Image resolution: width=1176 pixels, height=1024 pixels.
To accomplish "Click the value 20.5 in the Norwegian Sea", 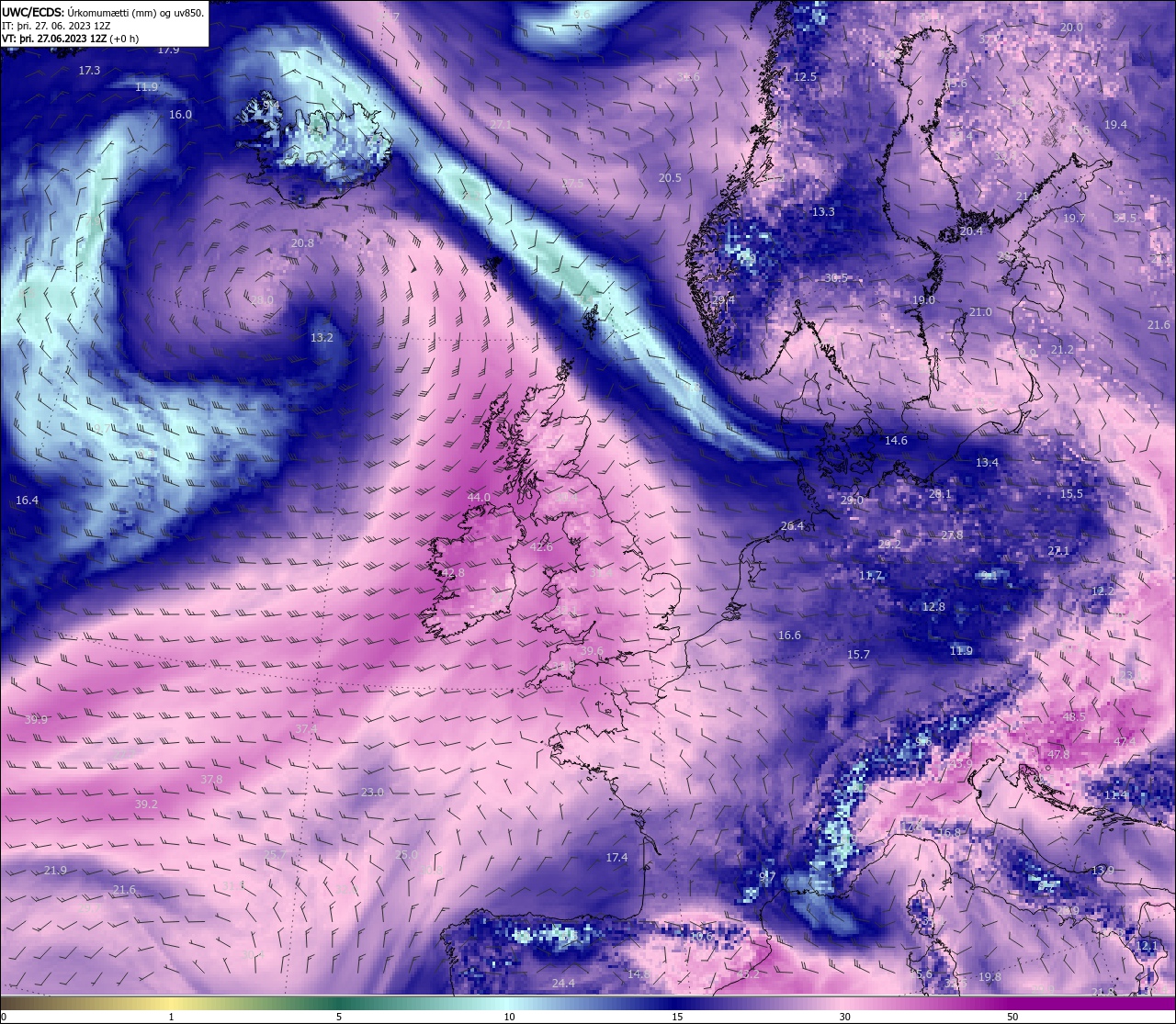I will tap(671, 177).
